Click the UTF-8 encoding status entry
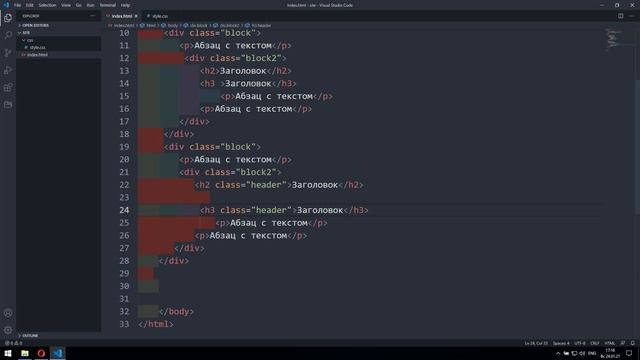Image resolution: width=640 pixels, height=360 pixels. (580, 343)
